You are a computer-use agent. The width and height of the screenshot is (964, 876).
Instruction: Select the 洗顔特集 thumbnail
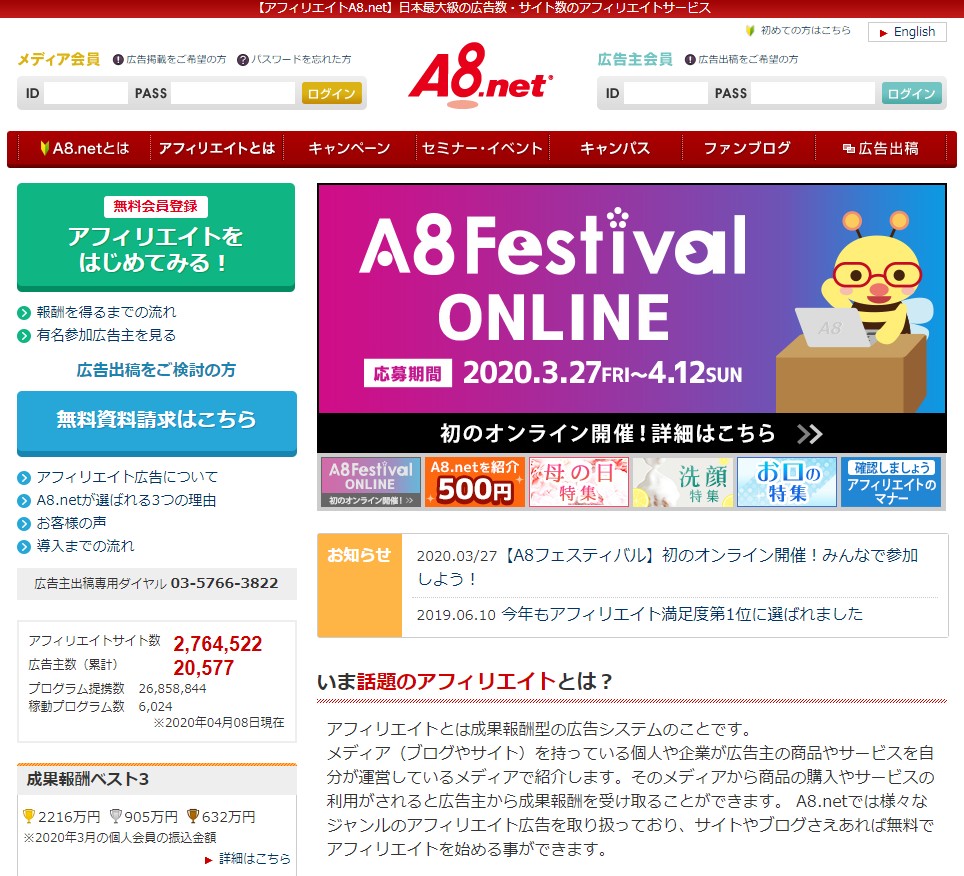tap(683, 482)
